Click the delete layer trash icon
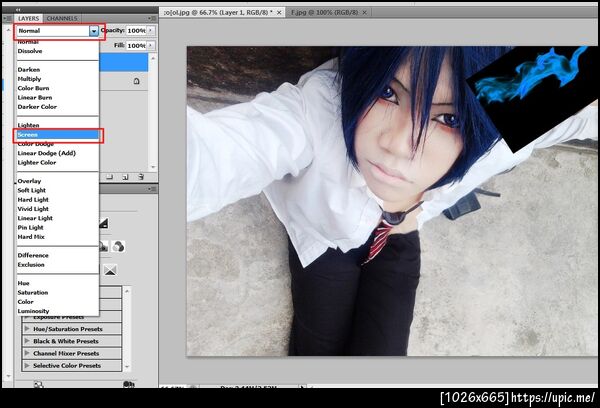 point(141,177)
